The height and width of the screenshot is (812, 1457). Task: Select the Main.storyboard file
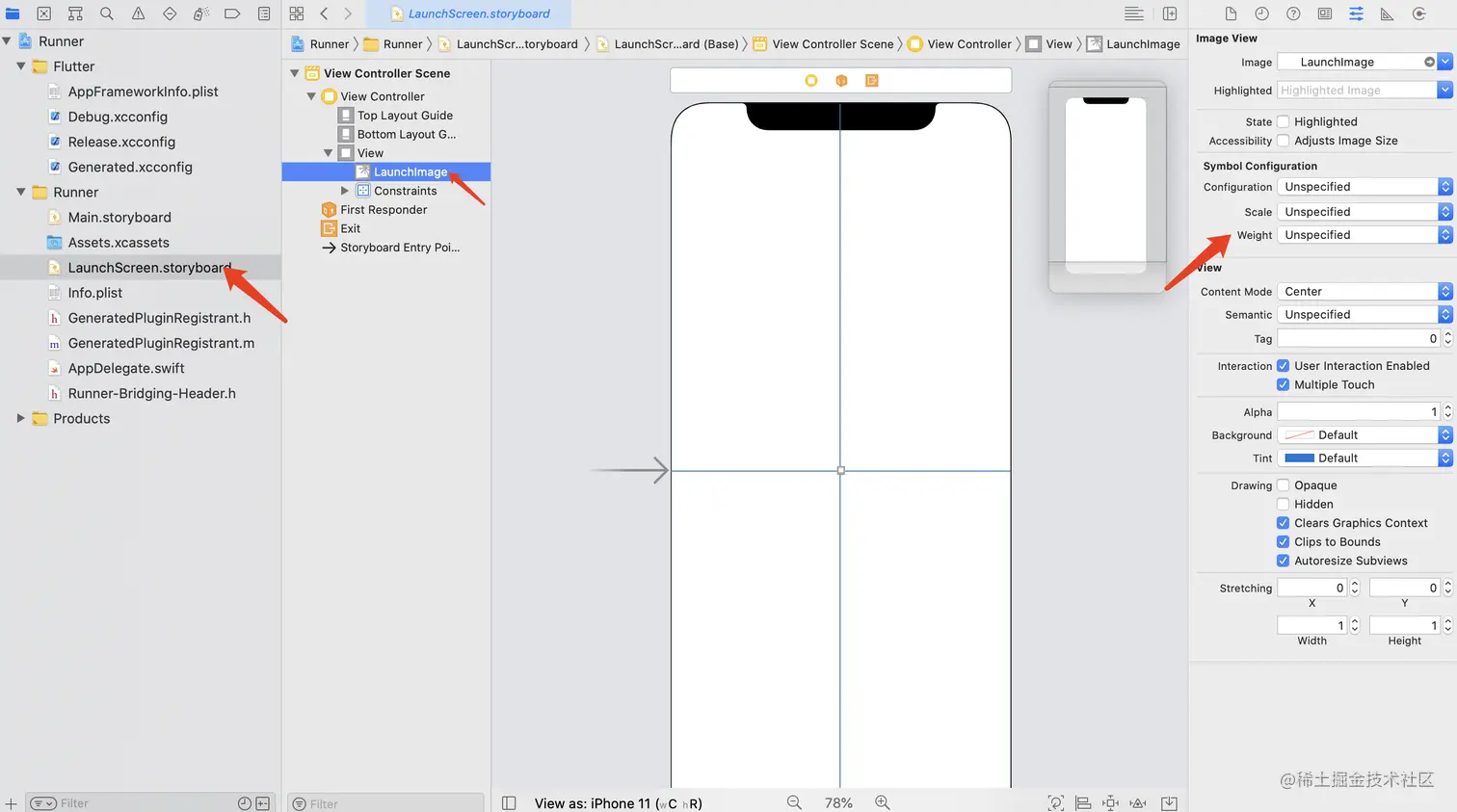pyautogui.click(x=119, y=218)
